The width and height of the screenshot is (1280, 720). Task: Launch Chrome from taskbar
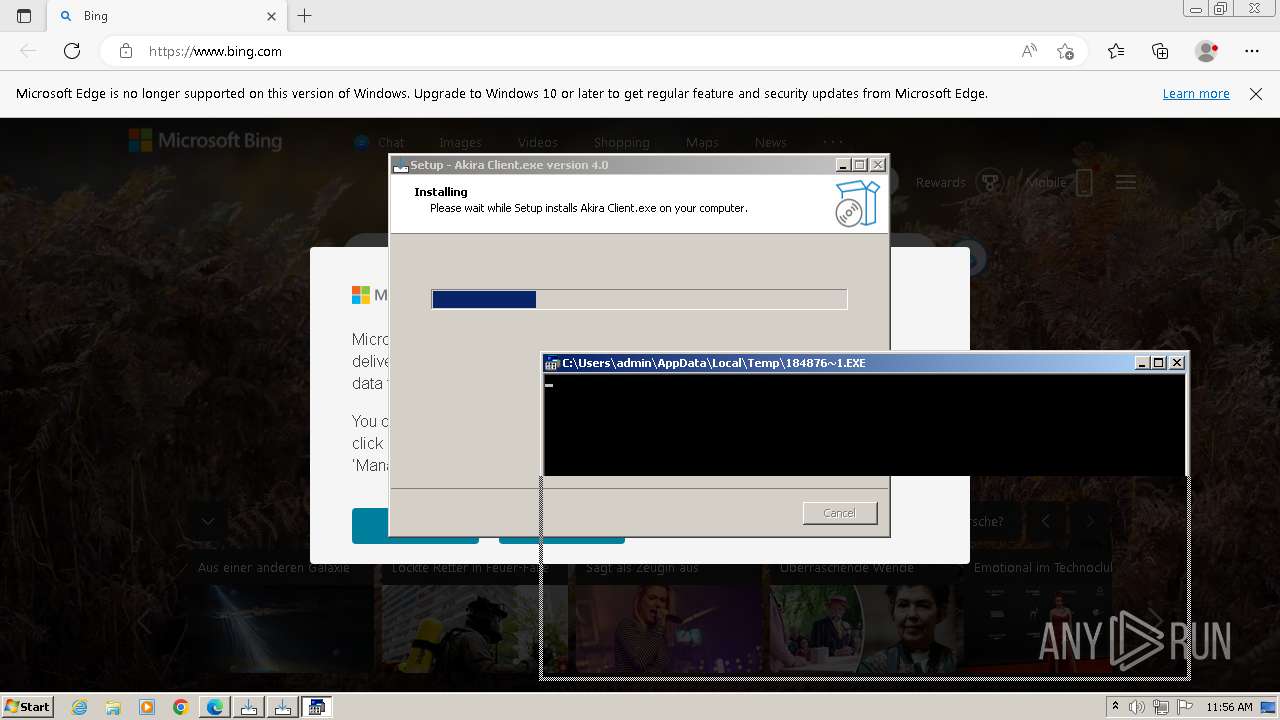click(x=181, y=707)
